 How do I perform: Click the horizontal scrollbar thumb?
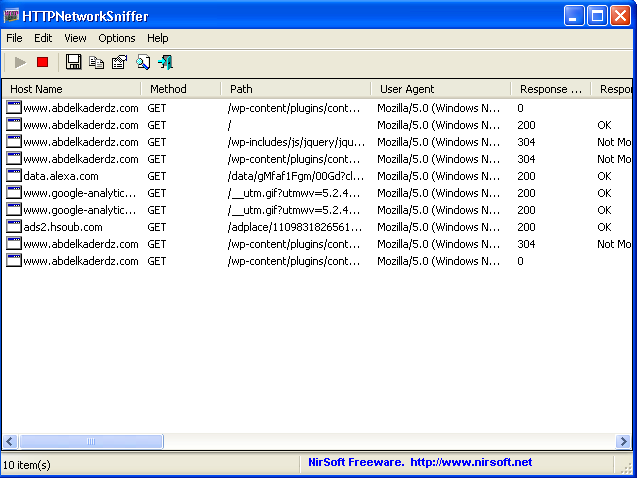tap(91, 441)
